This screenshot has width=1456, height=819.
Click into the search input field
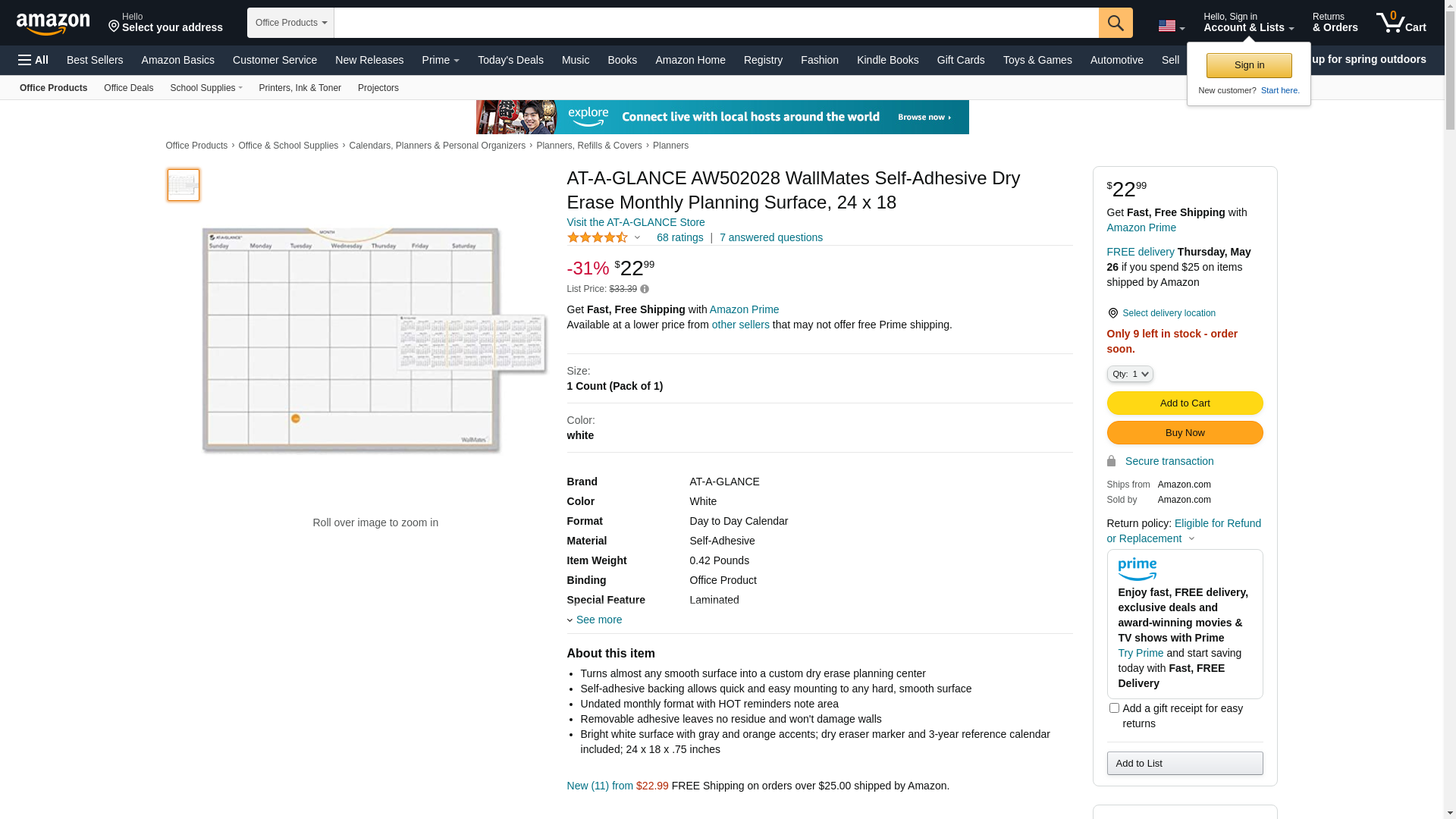coord(715,23)
